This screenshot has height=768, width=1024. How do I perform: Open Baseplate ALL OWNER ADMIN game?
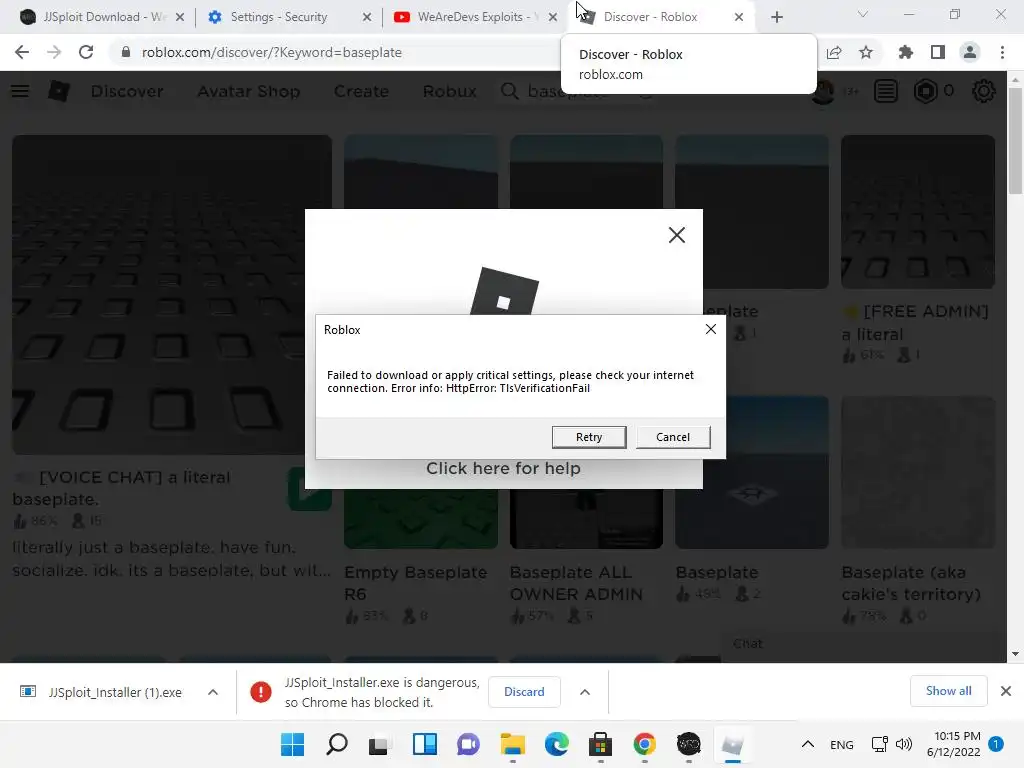pos(576,583)
